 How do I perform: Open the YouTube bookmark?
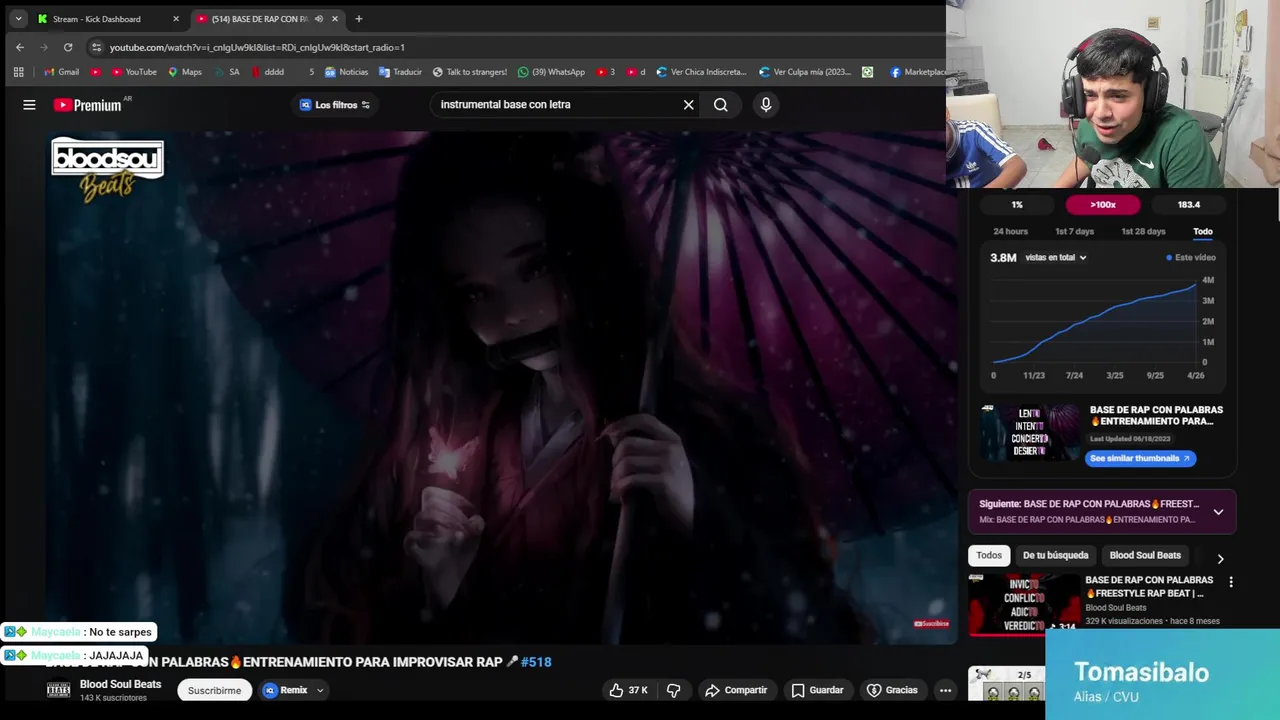pos(133,72)
